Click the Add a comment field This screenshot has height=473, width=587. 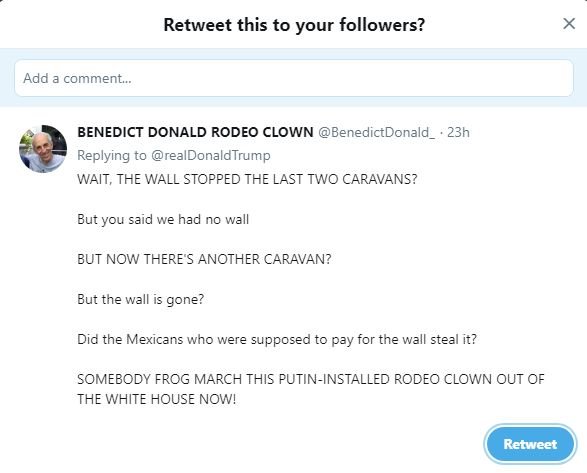coord(294,78)
